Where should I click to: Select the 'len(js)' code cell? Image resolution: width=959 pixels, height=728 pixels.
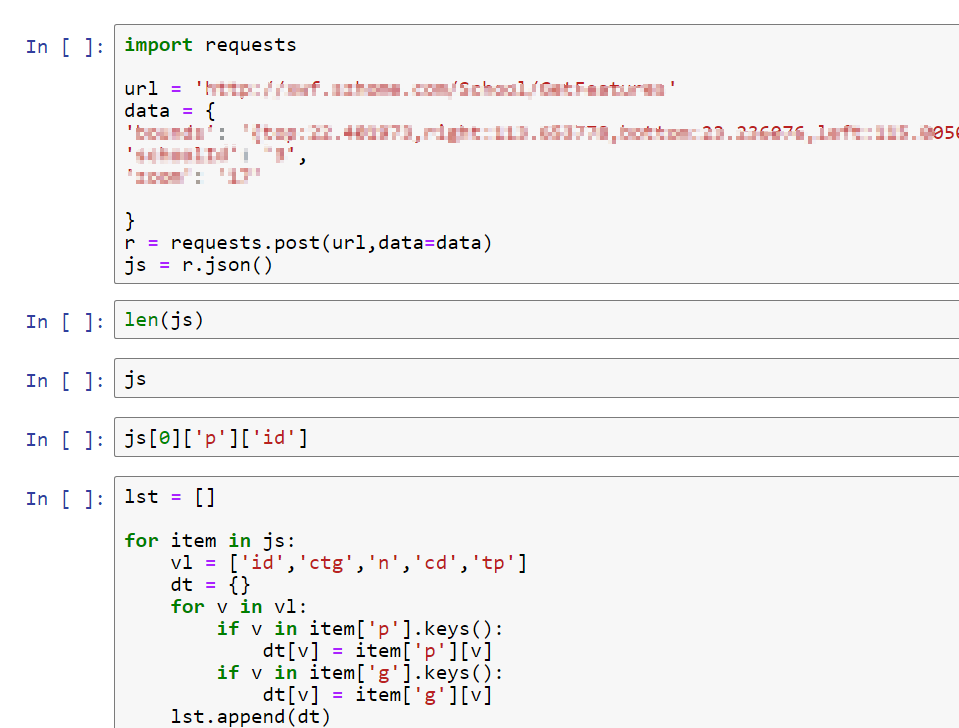(536, 319)
